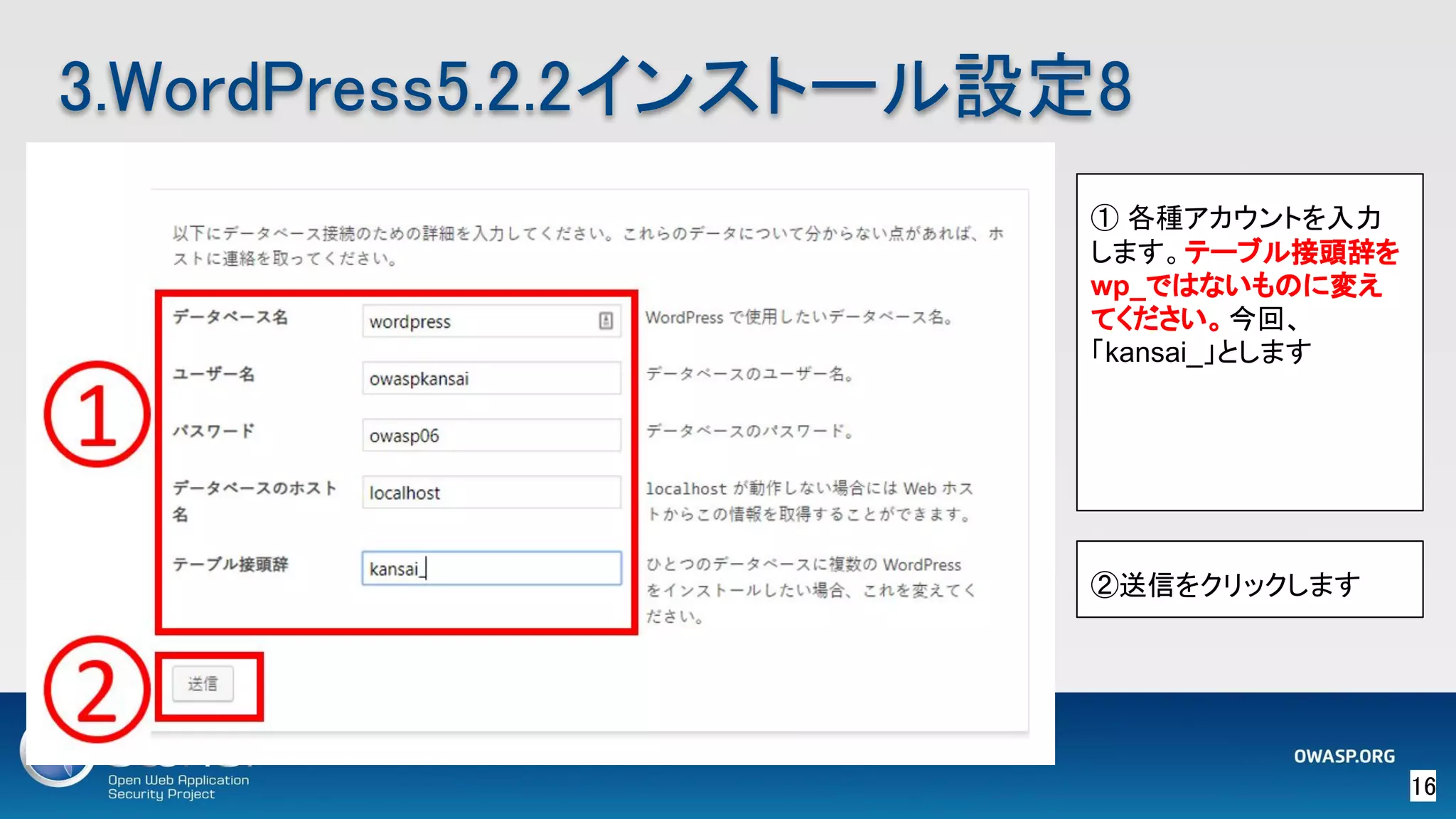Viewport: 1456px width, 819px height.
Task: Click the ユーザー名 label
Action: click(214, 374)
